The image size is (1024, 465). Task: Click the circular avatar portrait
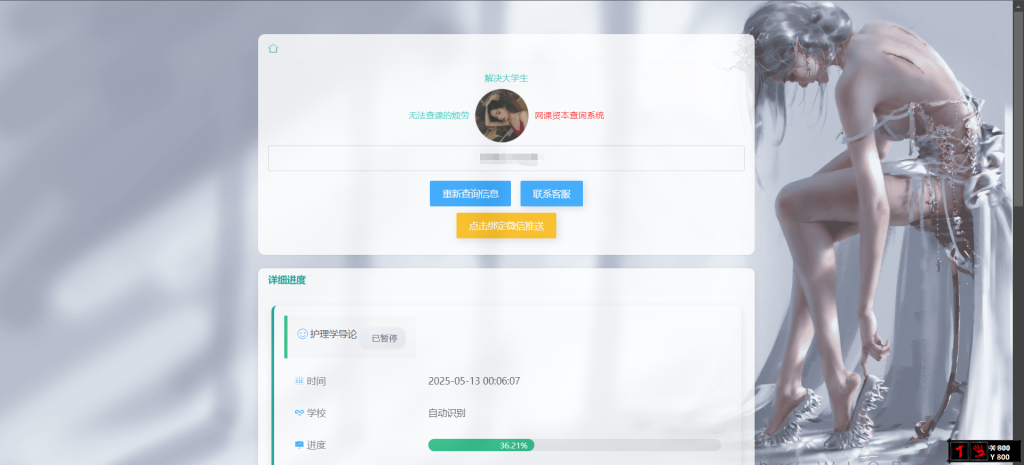click(x=502, y=116)
